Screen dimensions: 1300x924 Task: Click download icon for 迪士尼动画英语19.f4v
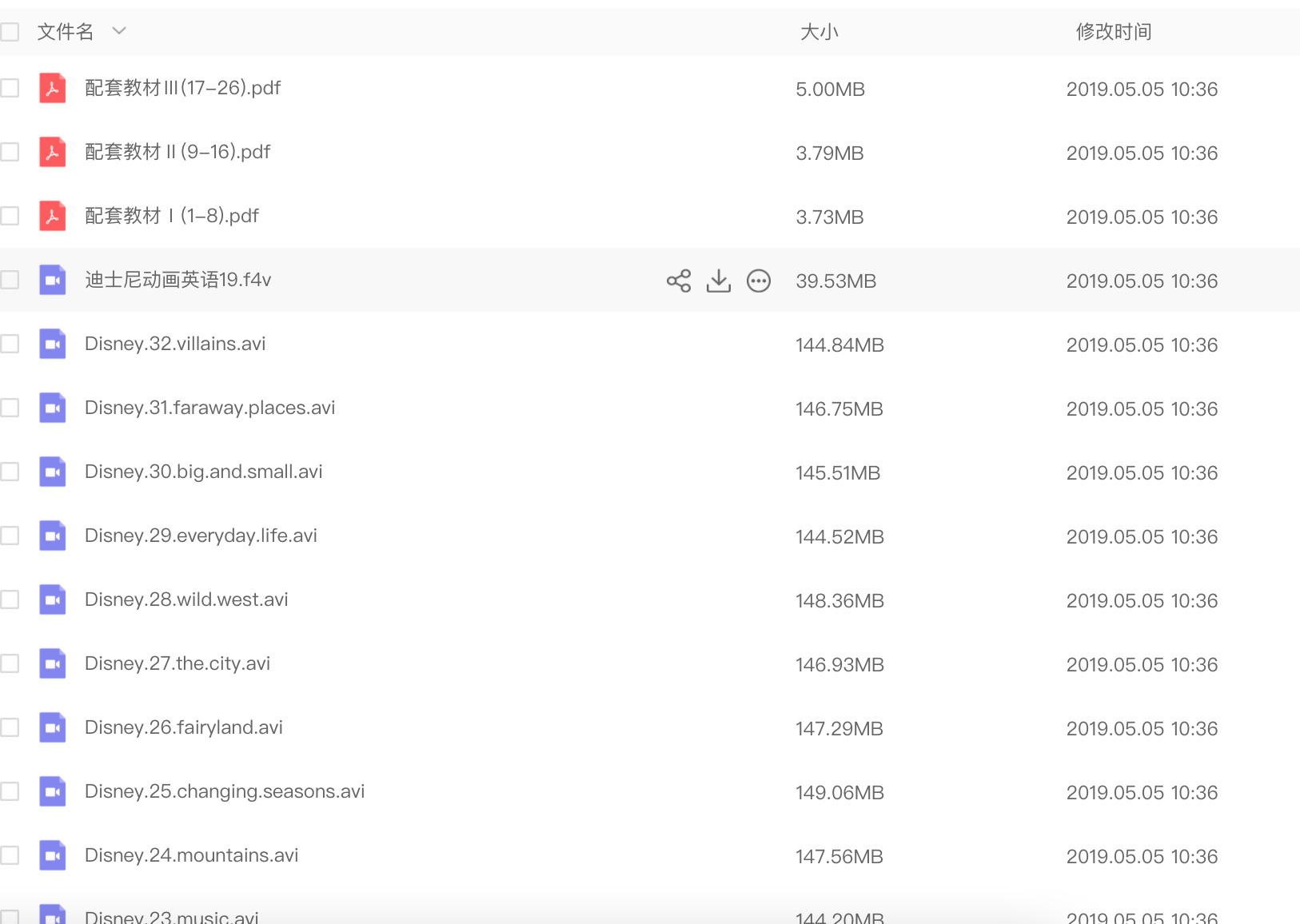[x=719, y=281]
